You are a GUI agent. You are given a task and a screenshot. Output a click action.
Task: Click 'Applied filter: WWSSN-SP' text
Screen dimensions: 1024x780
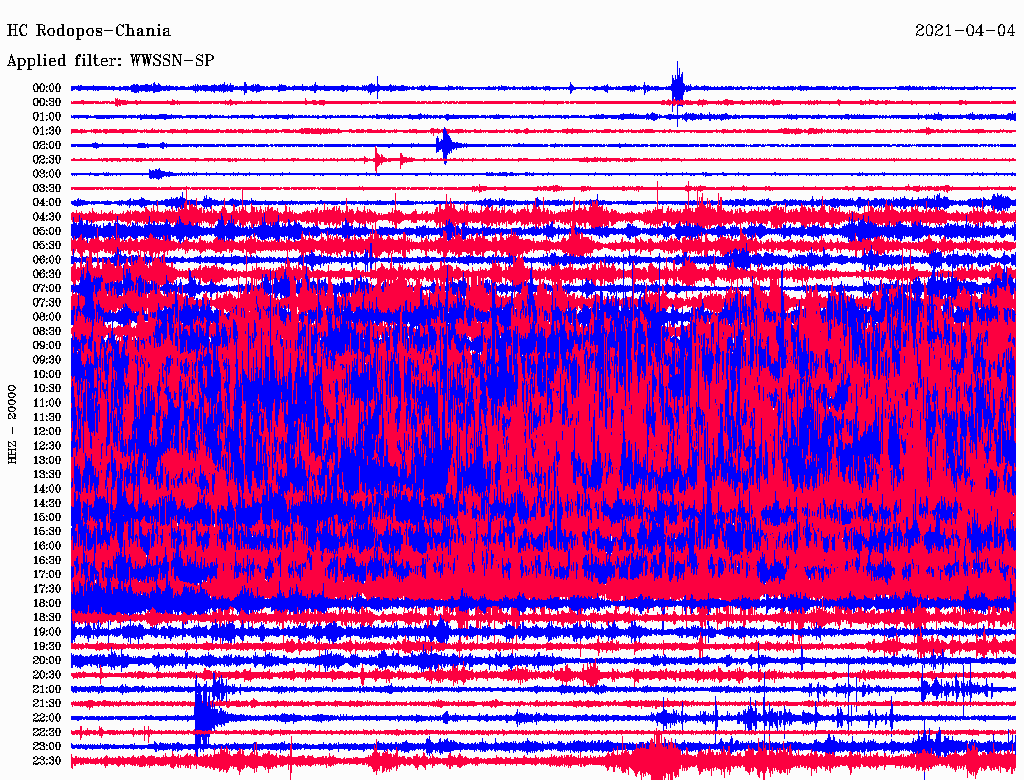tap(110, 61)
